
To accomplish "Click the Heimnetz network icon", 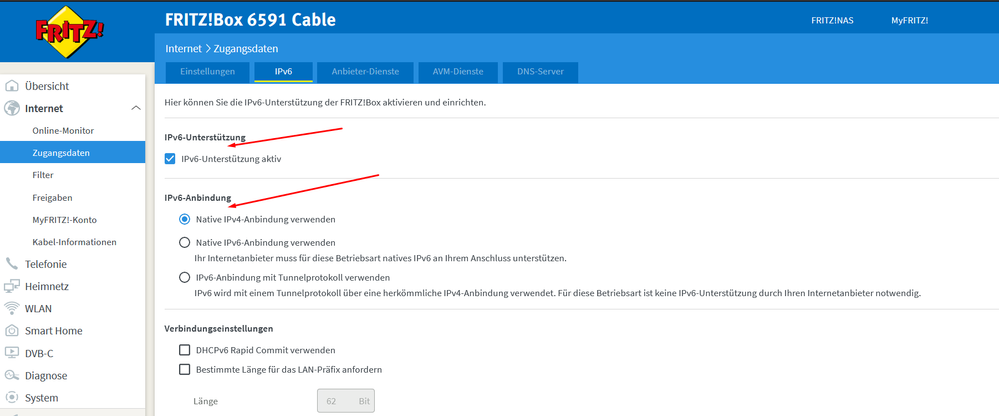I will [12, 286].
